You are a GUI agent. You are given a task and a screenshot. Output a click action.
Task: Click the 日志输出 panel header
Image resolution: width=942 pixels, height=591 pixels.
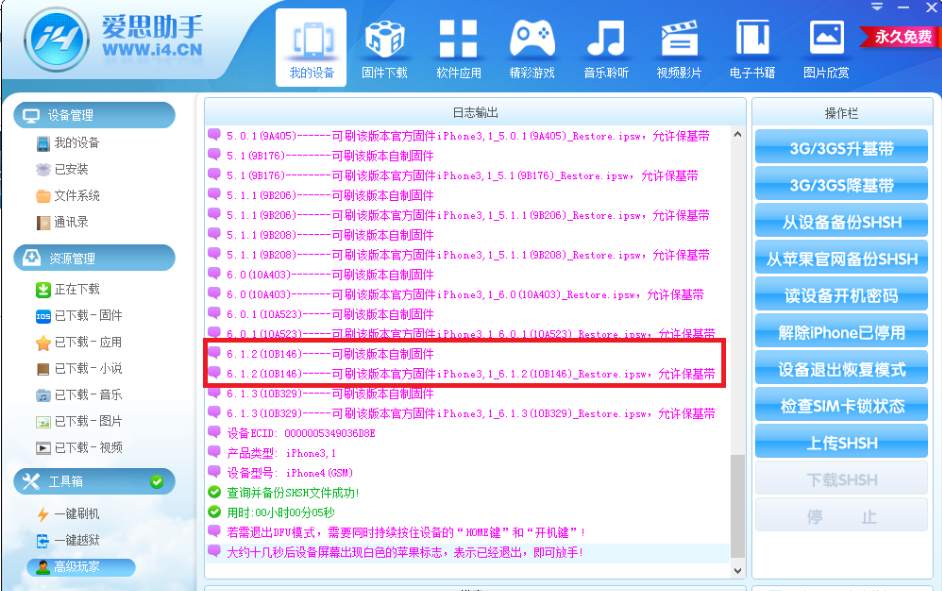point(475,112)
